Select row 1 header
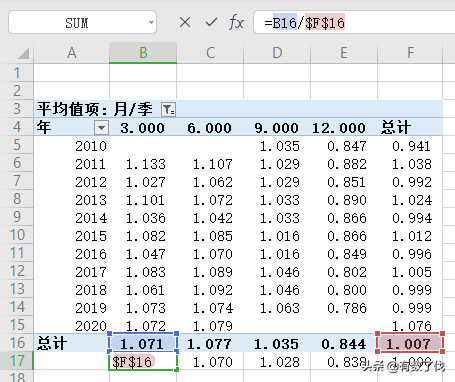This screenshot has width=455, height=382. 17,73
